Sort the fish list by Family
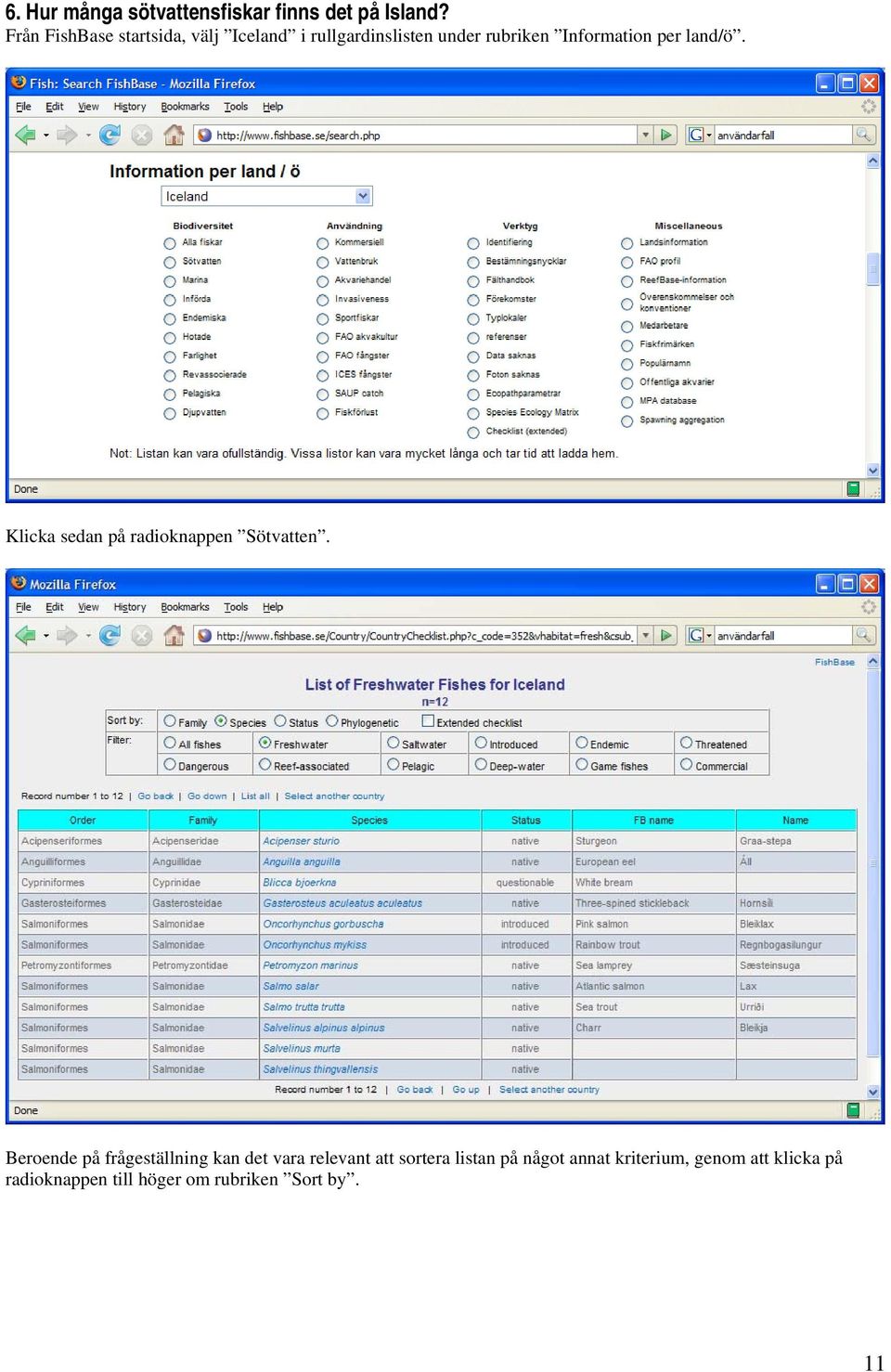This screenshot has height=1372, width=891. (170, 721)
